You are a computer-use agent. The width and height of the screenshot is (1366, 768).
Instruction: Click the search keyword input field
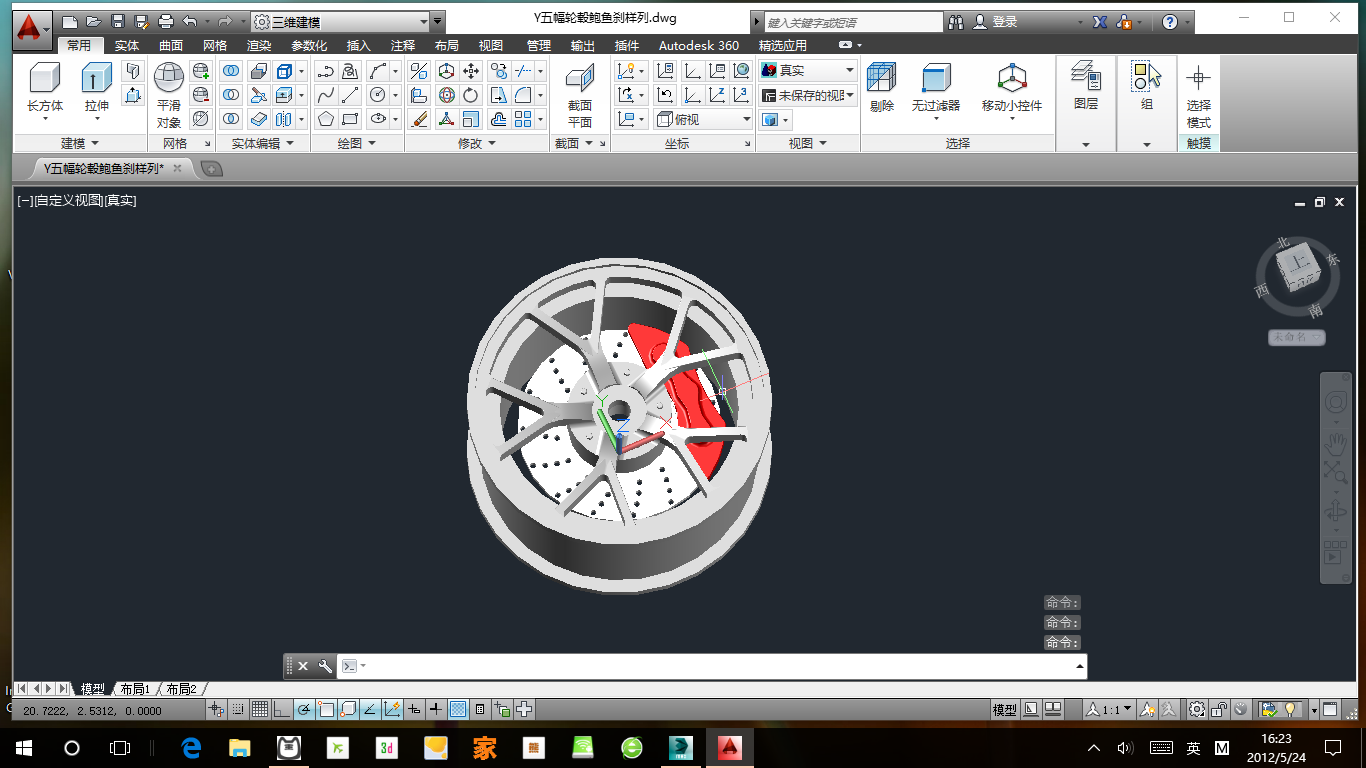point(853,22)
